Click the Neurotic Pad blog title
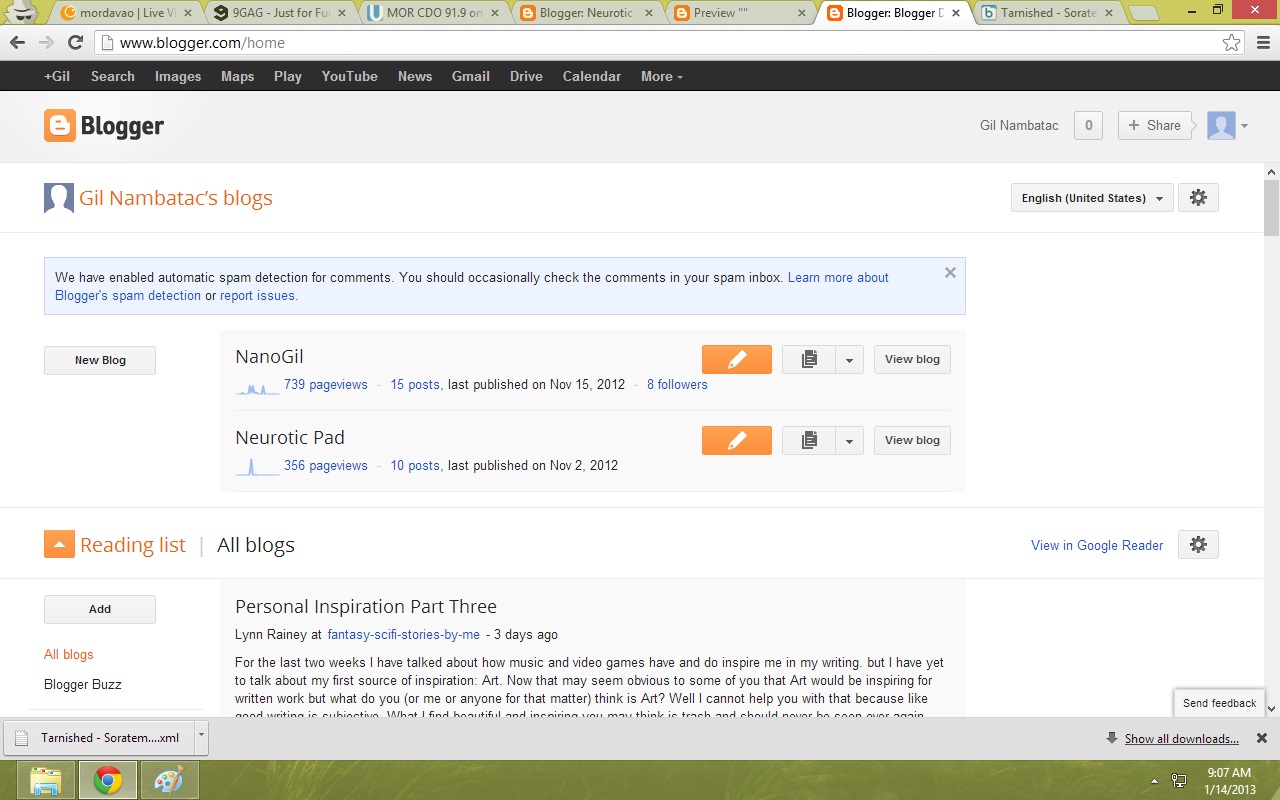Screen dimensions: 1280x800 290,438
